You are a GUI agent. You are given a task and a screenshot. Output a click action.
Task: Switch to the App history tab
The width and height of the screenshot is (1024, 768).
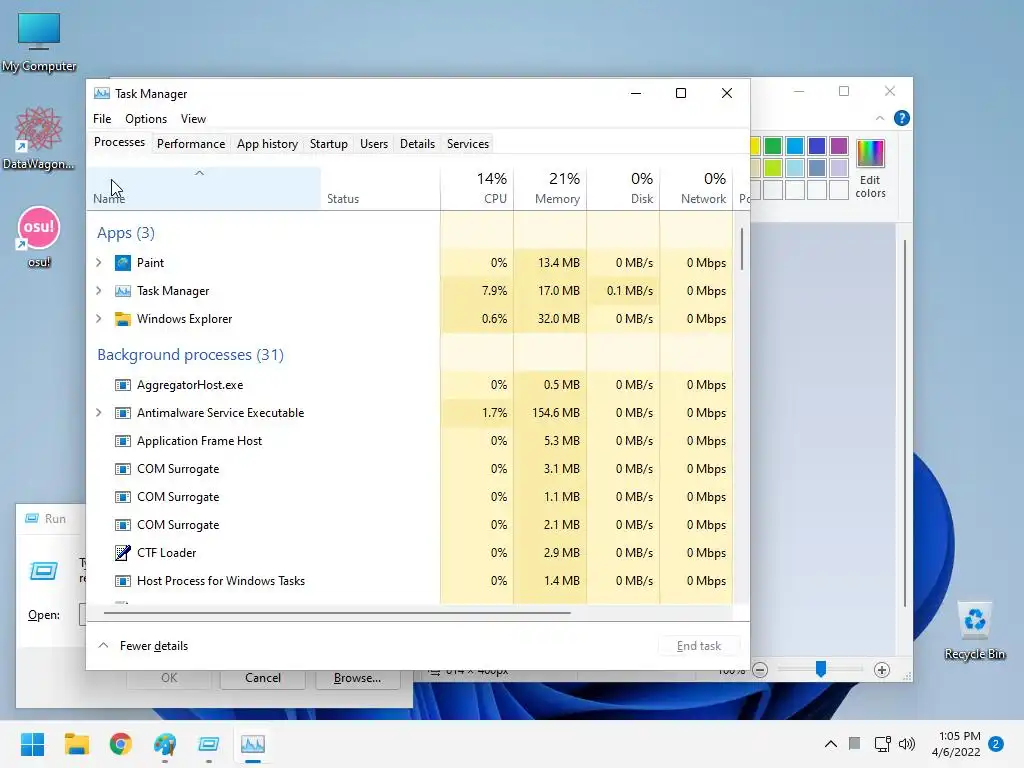point(267,144)
